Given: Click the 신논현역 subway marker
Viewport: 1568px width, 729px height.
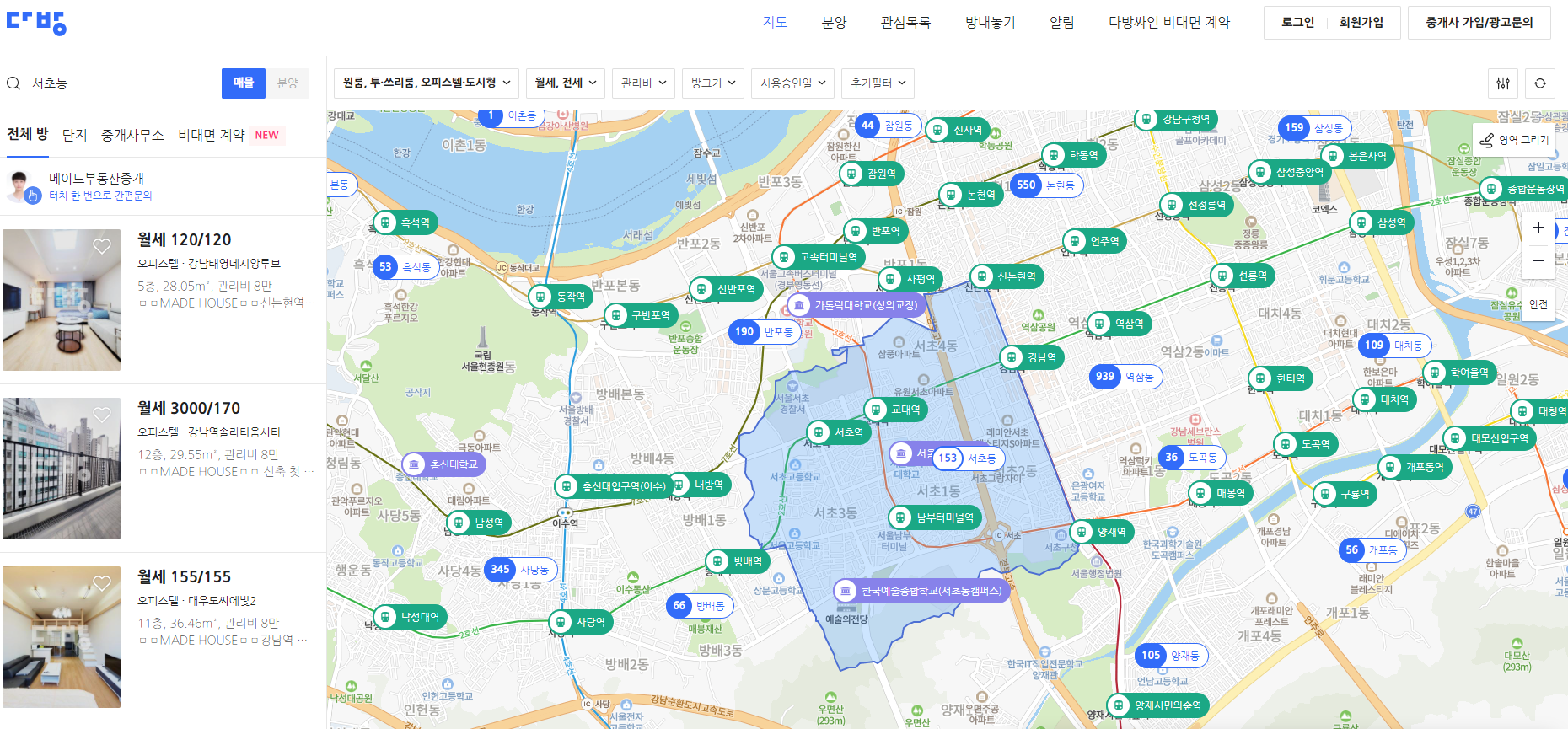Looking at the screenshot, I should [x=1007, y=276].
